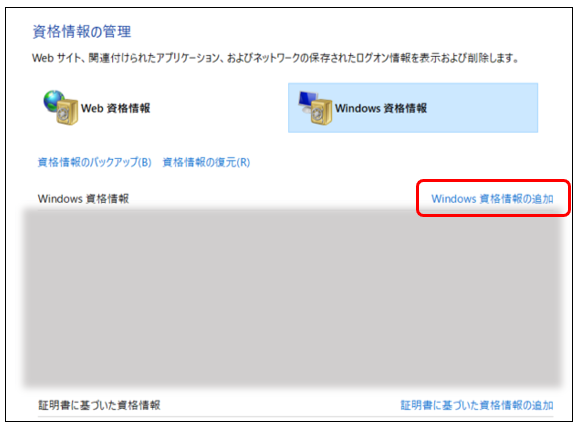Click the red highlight box border around 追加 link
This screenshot has height=430, width=579.
point(493,181)
